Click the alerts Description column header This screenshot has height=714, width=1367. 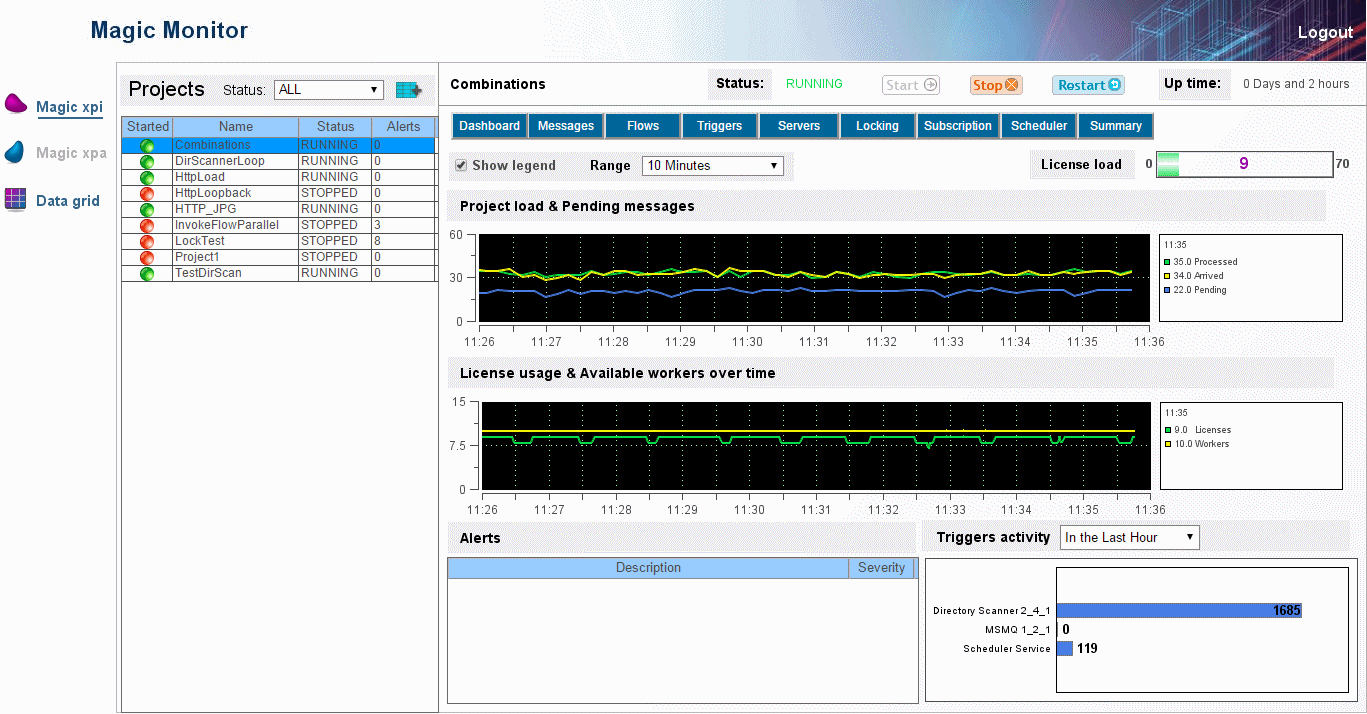pyautogui.click(x=648, y=568)
